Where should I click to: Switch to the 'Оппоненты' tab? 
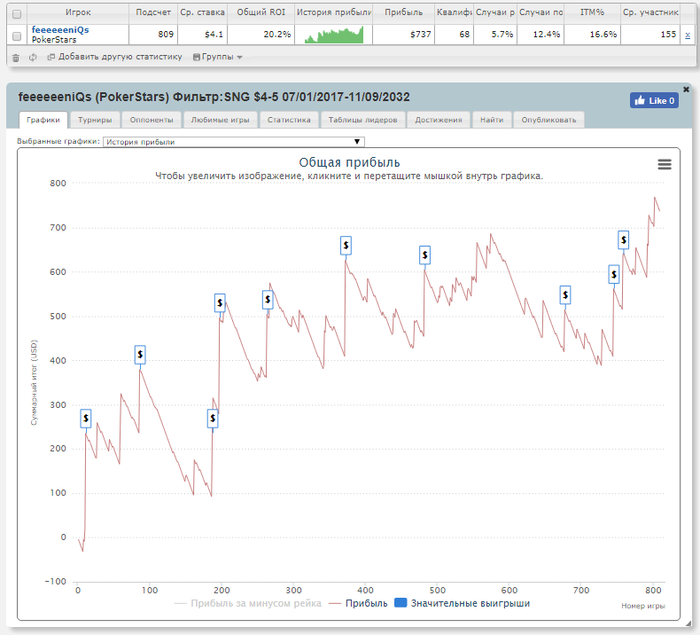pos(151,120)
